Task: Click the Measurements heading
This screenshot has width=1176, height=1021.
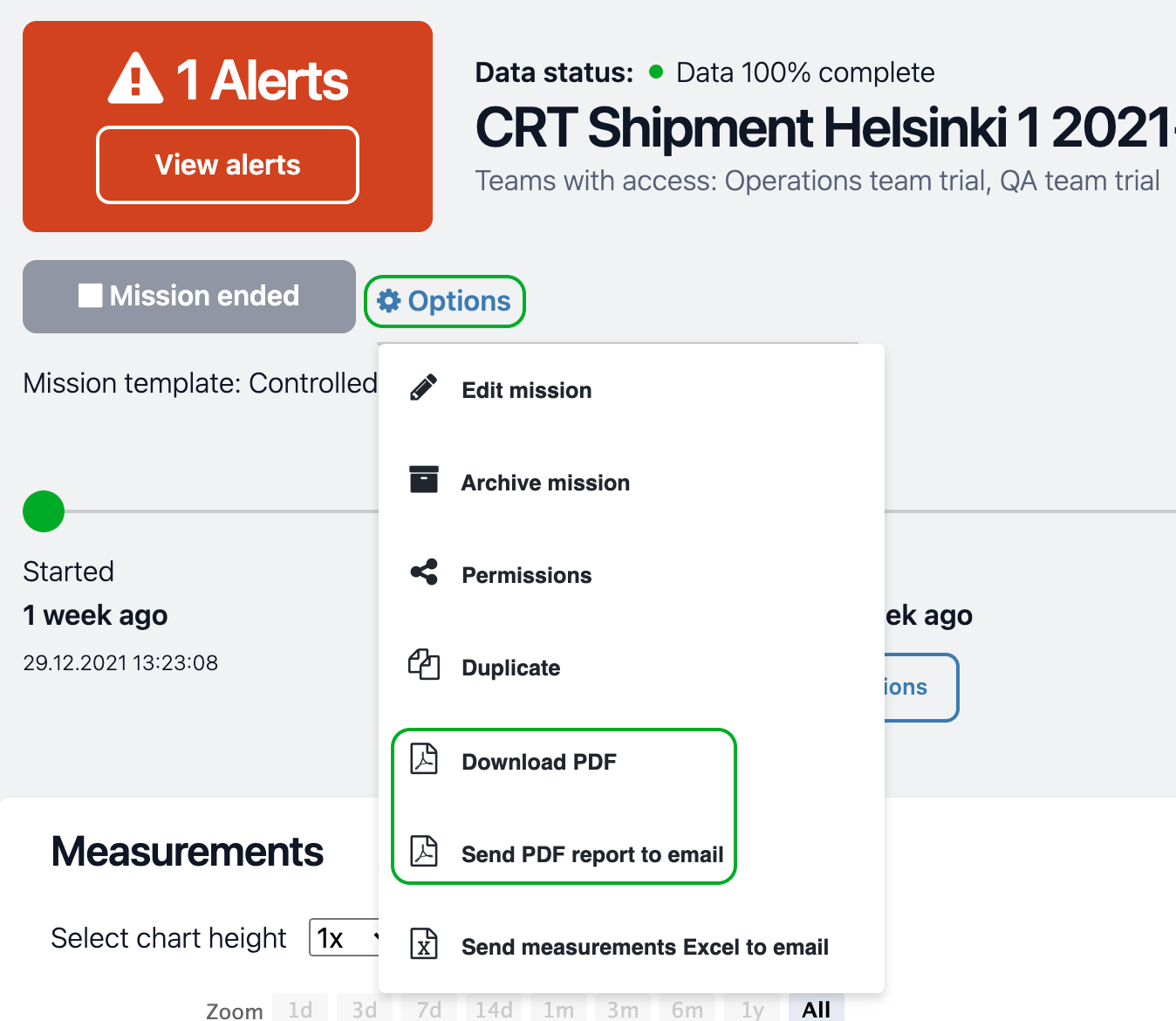Action: [x=188, y=852]
